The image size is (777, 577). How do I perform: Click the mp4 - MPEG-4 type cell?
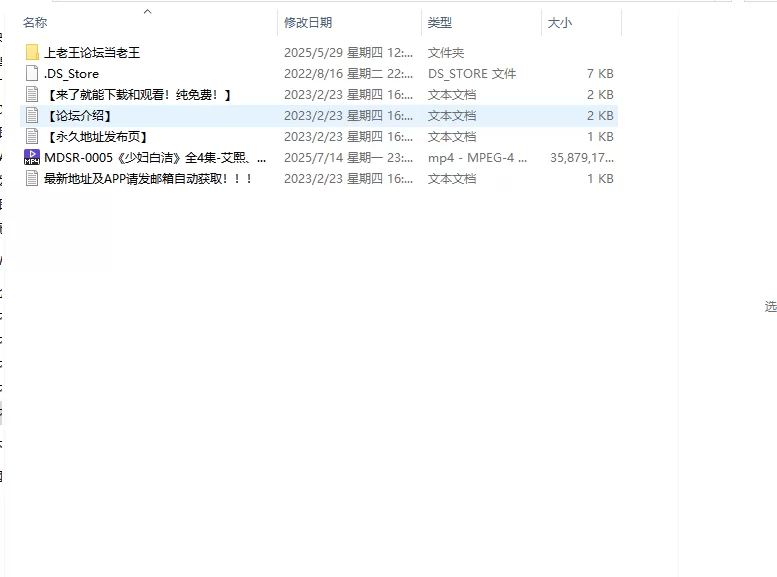477,158
